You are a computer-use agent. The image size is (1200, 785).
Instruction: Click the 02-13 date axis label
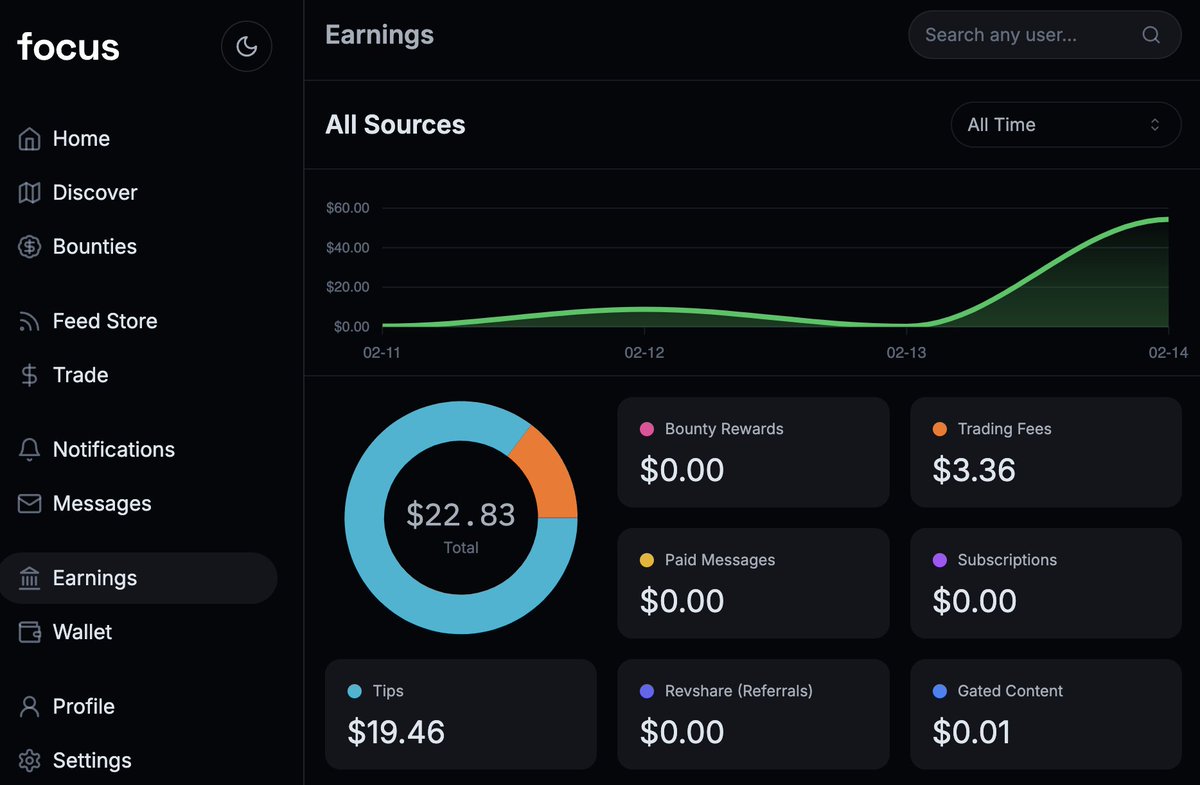pos(907,353)
